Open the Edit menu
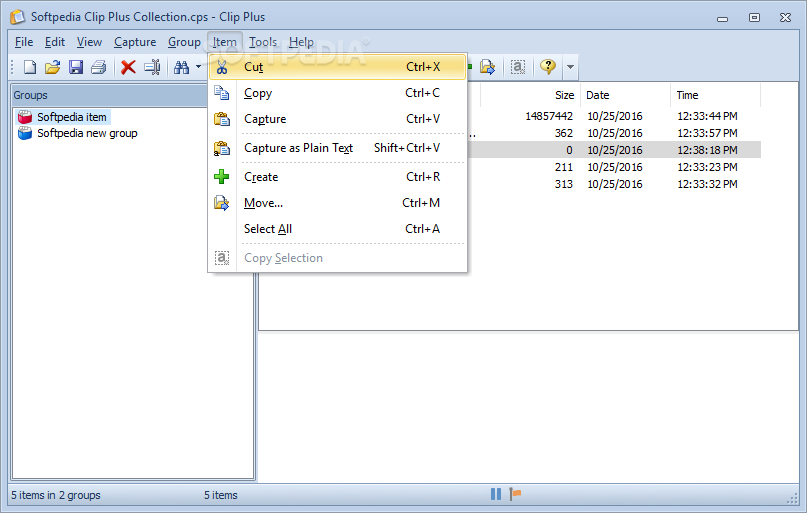This screenshot has height=513, width=807. tap(55, 42)
